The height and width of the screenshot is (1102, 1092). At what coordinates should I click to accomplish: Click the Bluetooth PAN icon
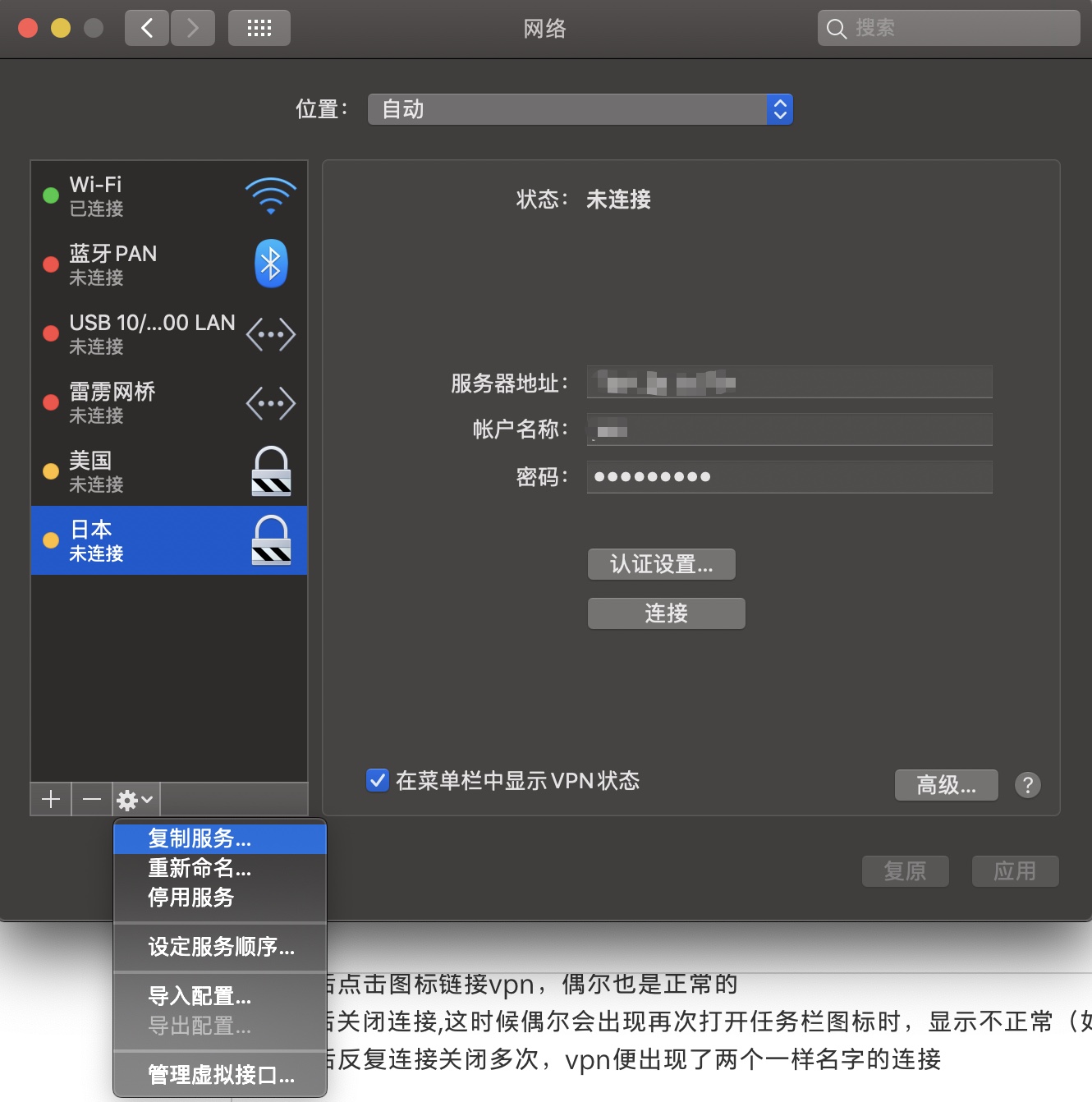click(x=270, y=264)
